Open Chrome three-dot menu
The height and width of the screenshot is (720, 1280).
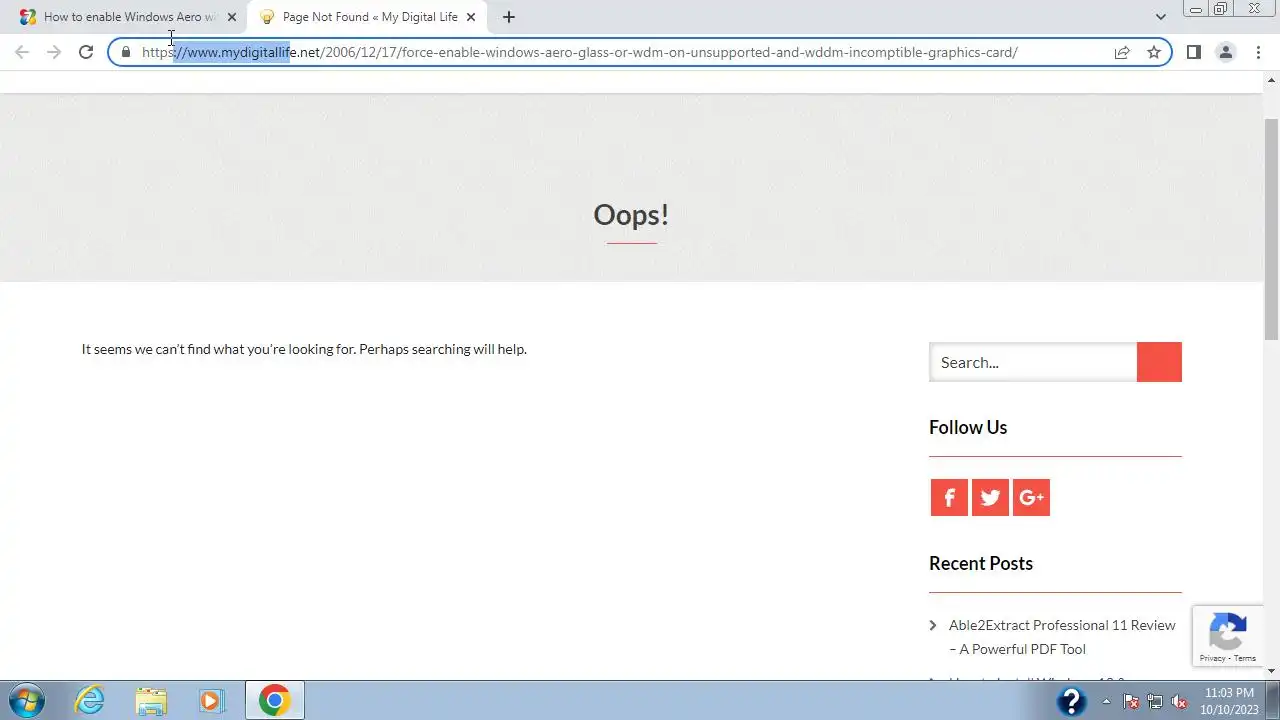pyautogui.click(x=1258, y=52)
